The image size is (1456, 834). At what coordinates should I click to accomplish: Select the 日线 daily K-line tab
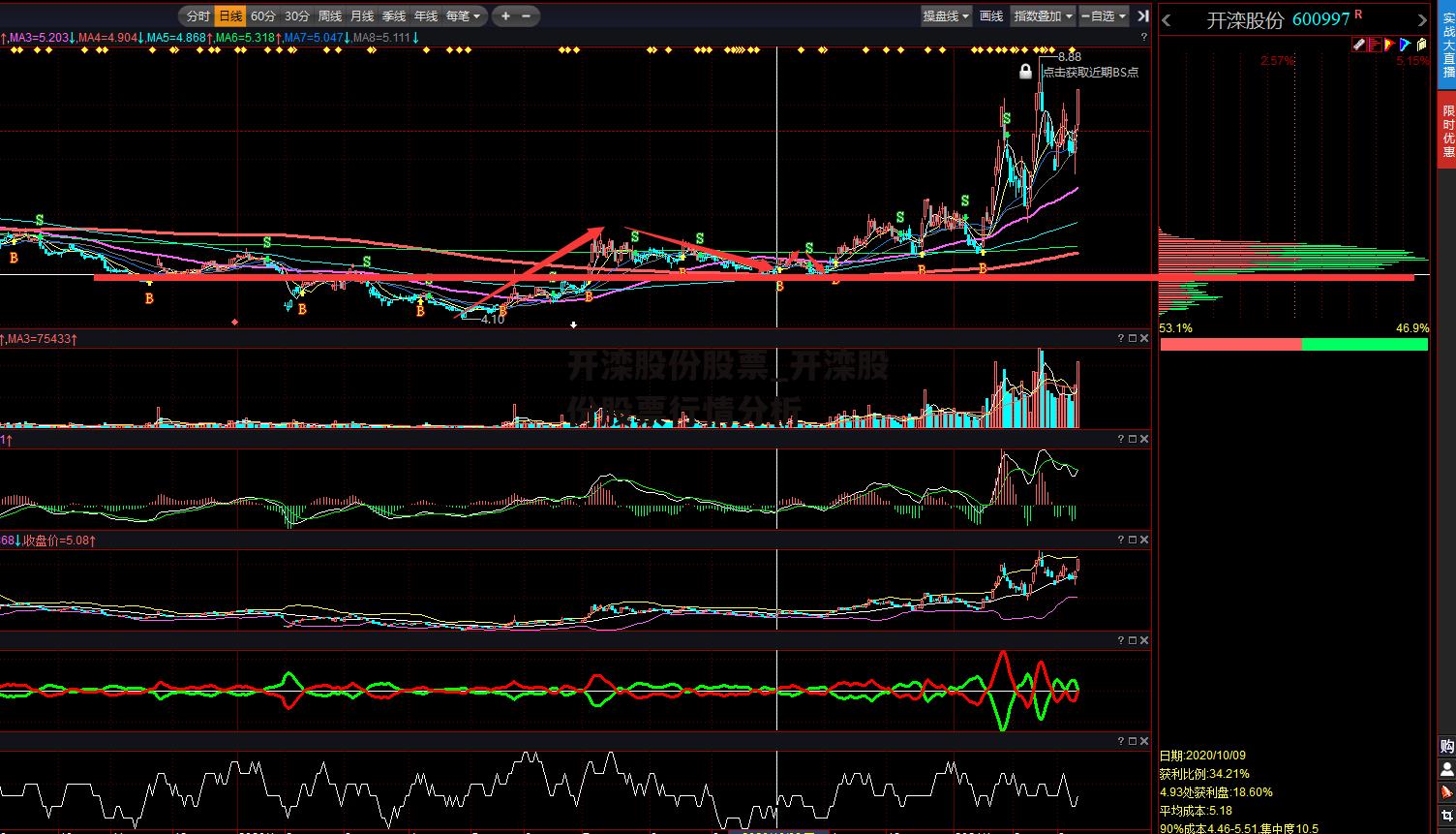230,15
